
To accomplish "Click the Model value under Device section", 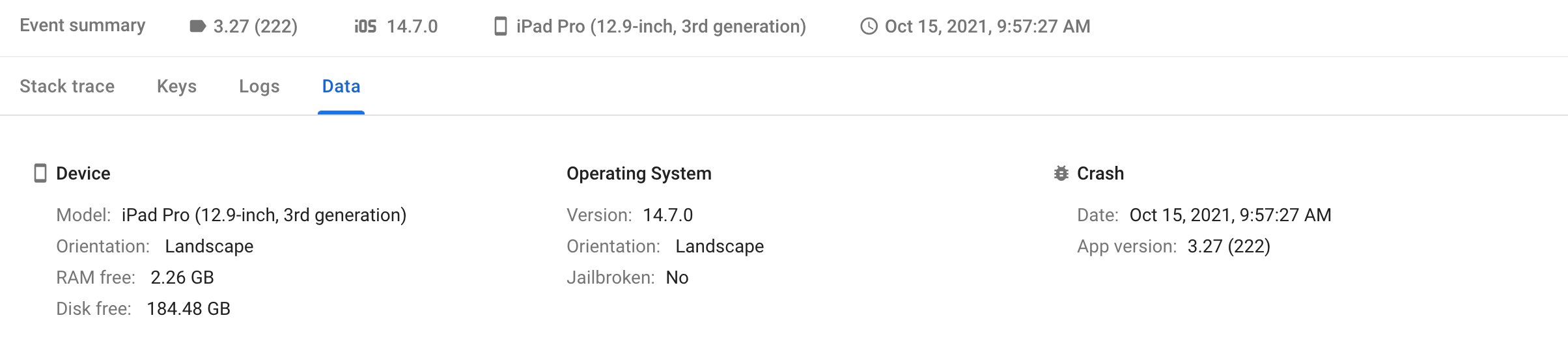I will (264, 215).
